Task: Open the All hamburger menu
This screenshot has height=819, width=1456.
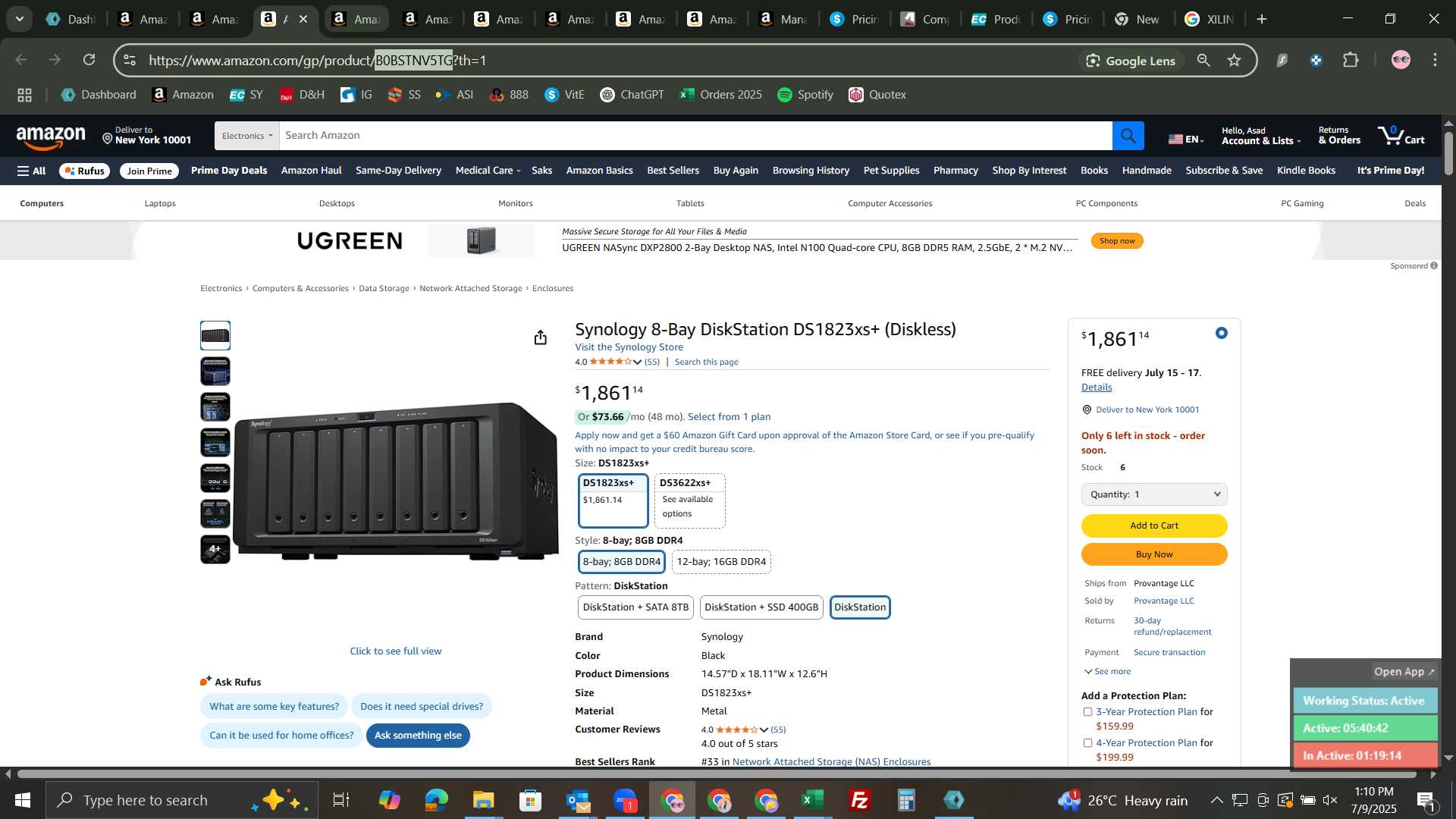Action: tap(32, 171)
